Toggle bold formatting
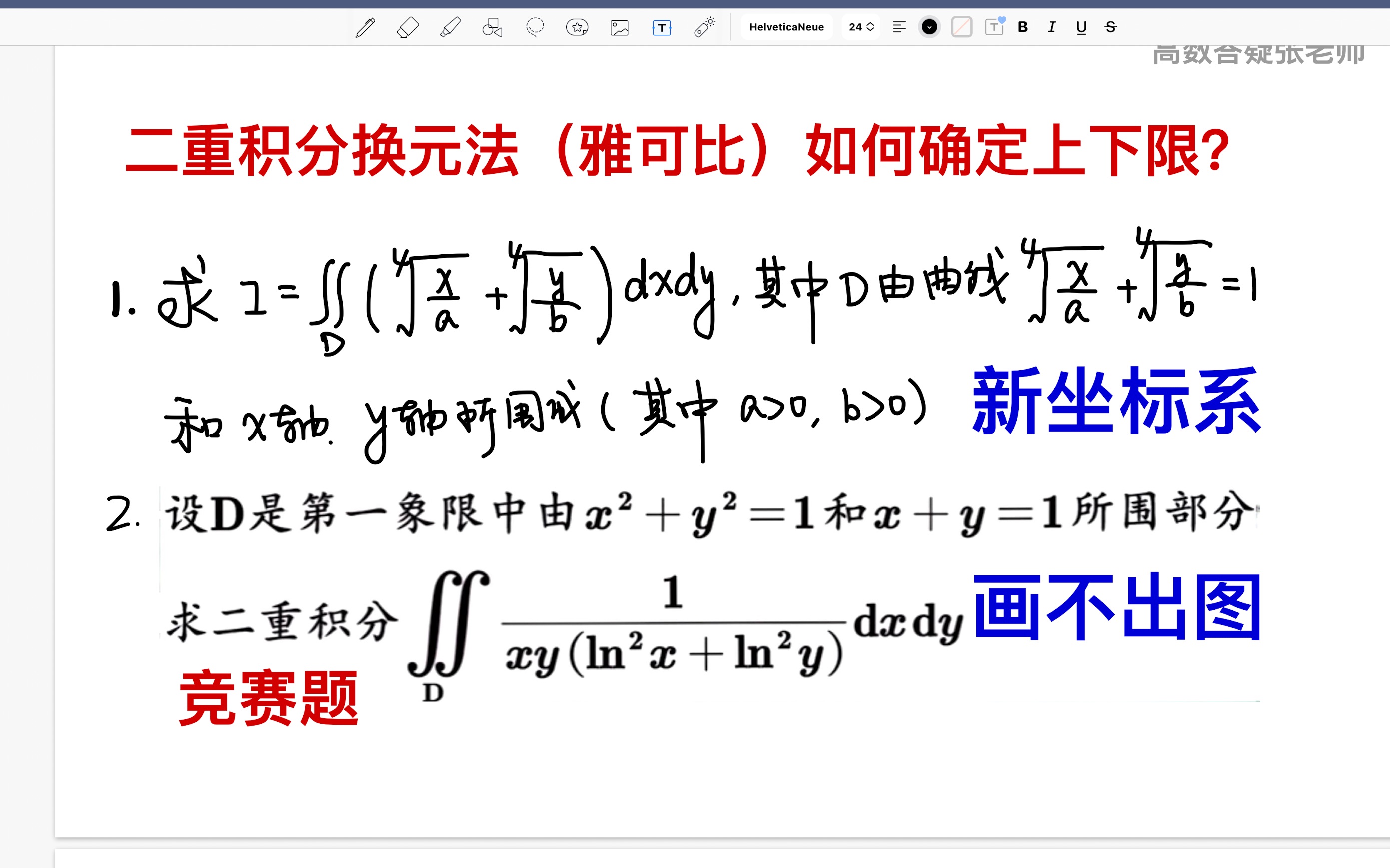Viewport: 1390px width, 868px height. coord(1023,27)
